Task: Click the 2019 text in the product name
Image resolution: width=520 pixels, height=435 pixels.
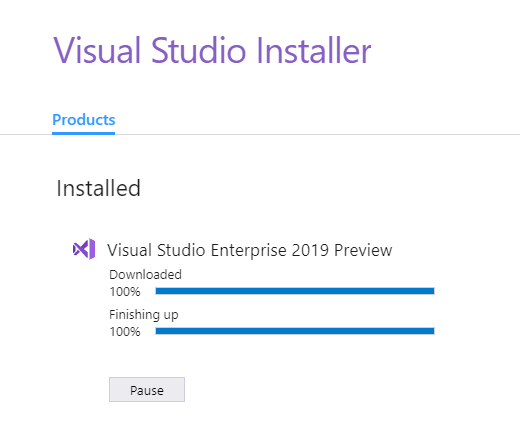Action: pyautogui.click(x=310, y=250)
